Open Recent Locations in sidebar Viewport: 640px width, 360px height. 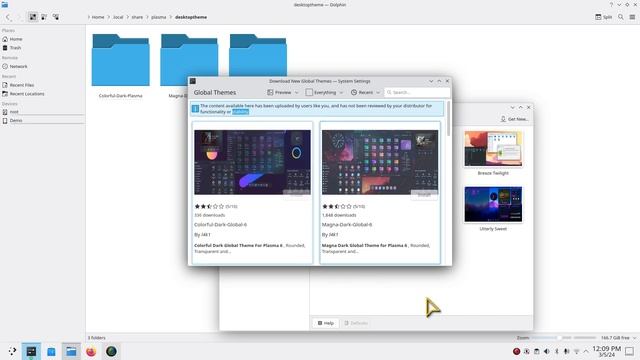[42, 94]
